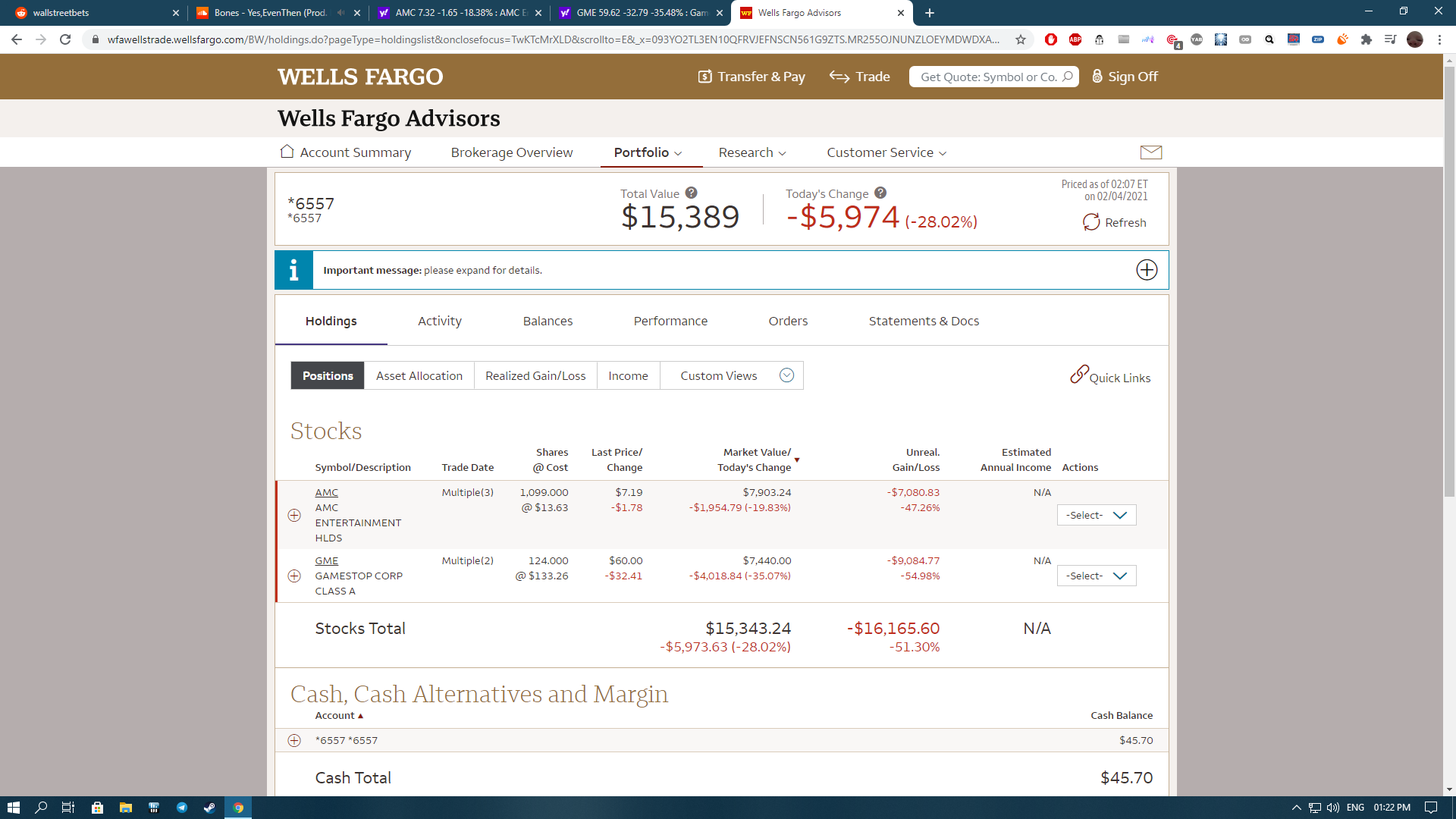The height and width of the screenshot is (819, 1456).
Task: Open the Portfolio menu
Action: pyautogui.click(x=648, y=152)
